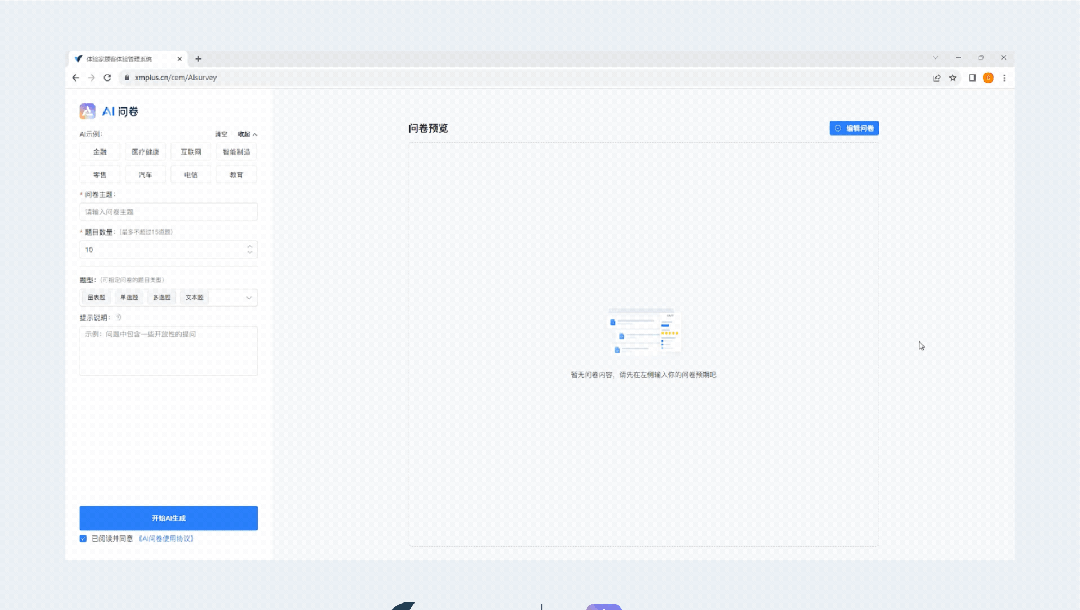The width and height of the screenshot is (1080, 610).
Task: Click the bookmark star in the address bar
Action: 952,77
